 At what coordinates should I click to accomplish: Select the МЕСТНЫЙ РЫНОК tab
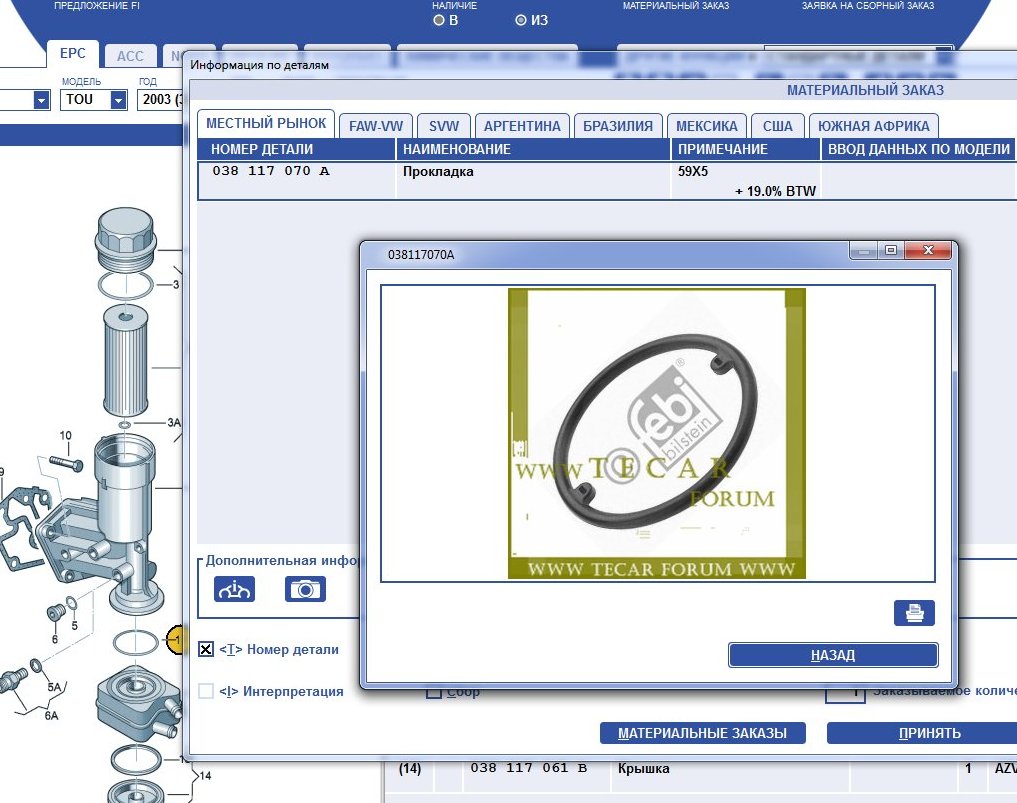pyautogui.click(x=266, y=123)
